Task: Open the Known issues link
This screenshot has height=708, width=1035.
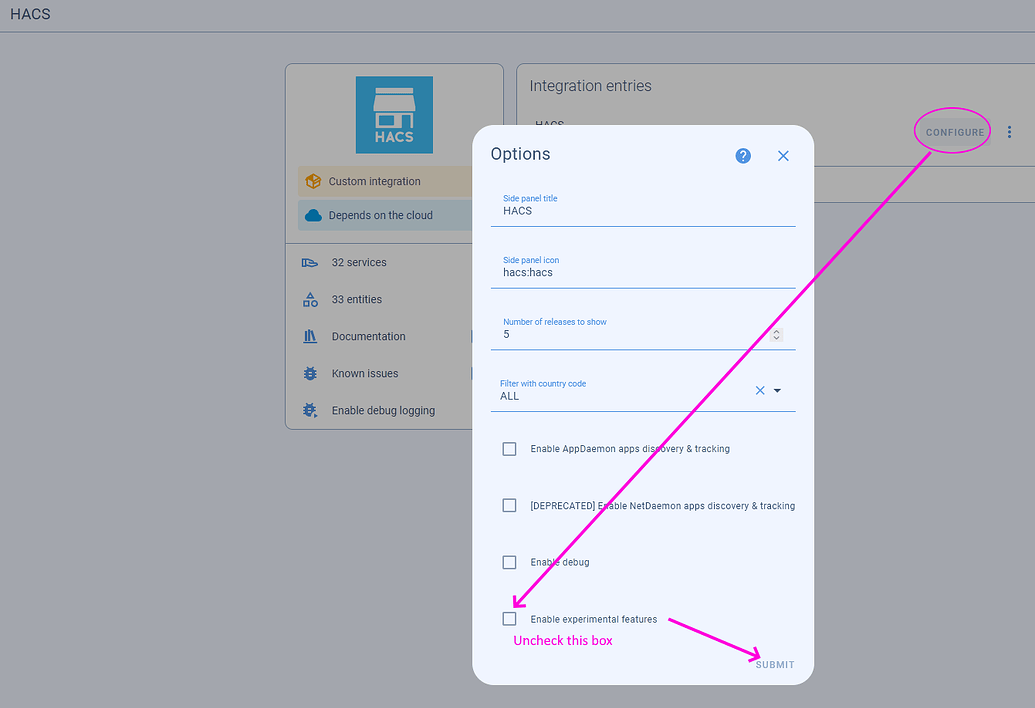Action: (365, 373)
